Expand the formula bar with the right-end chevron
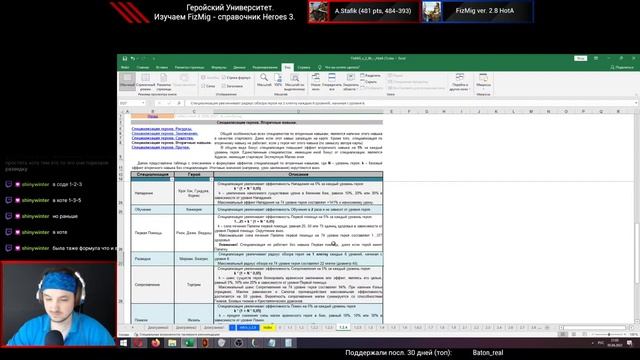The width and height of the screenshot is (640, 360). point(636,103)
